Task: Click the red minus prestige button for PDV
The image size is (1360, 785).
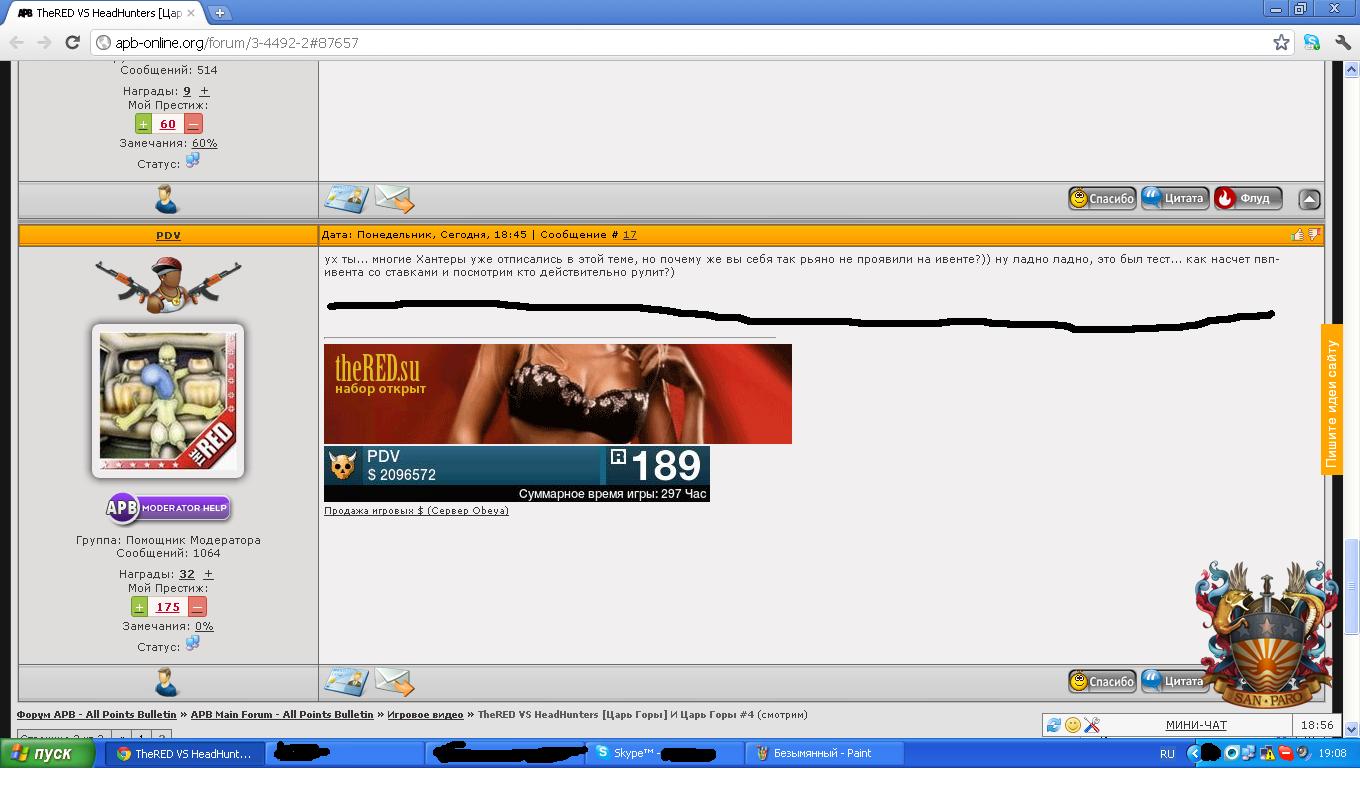Action: tap(197, 607)
